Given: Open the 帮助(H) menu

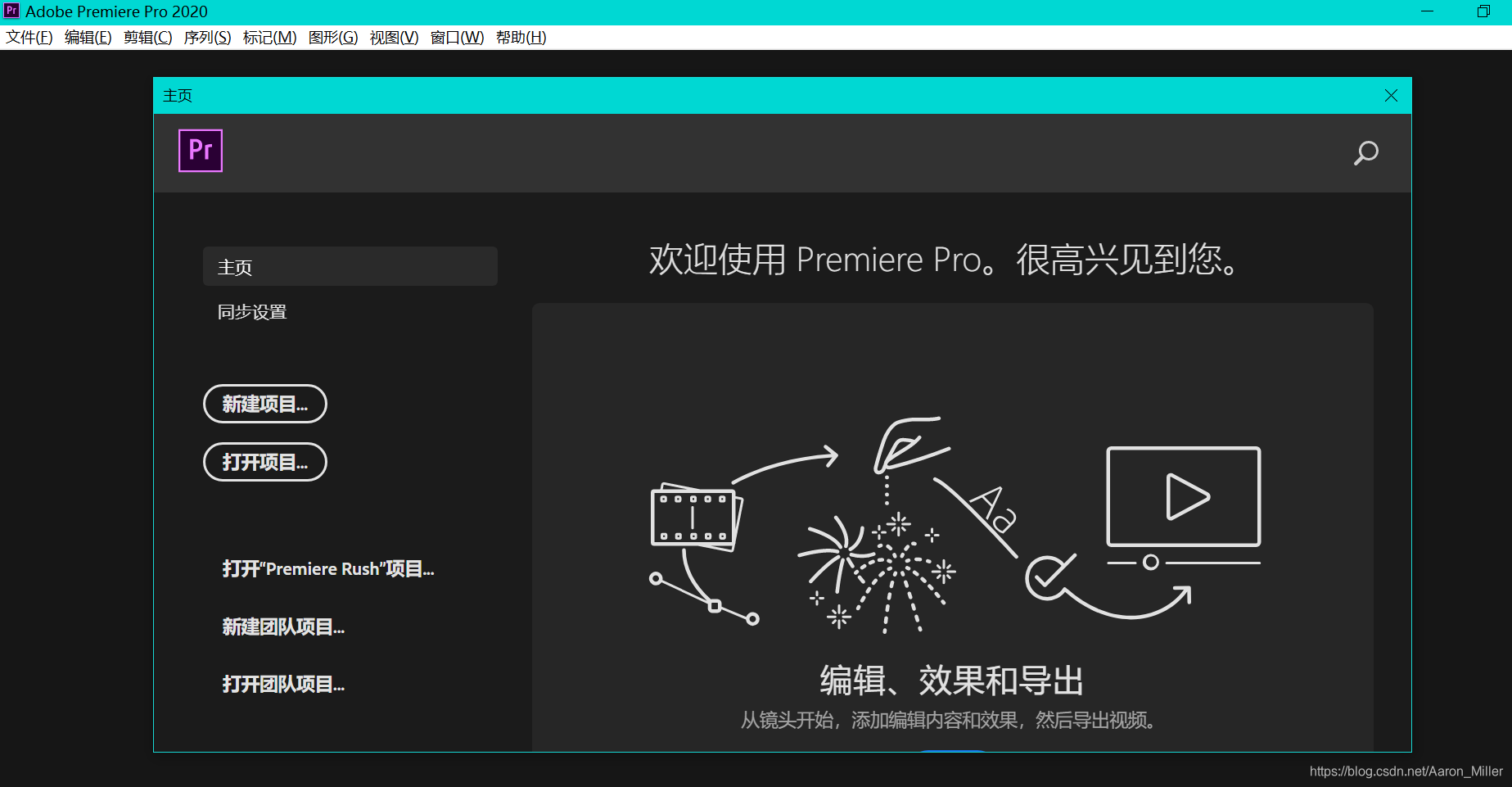Looking at the screenshot, I should click(x=521, y=38).
